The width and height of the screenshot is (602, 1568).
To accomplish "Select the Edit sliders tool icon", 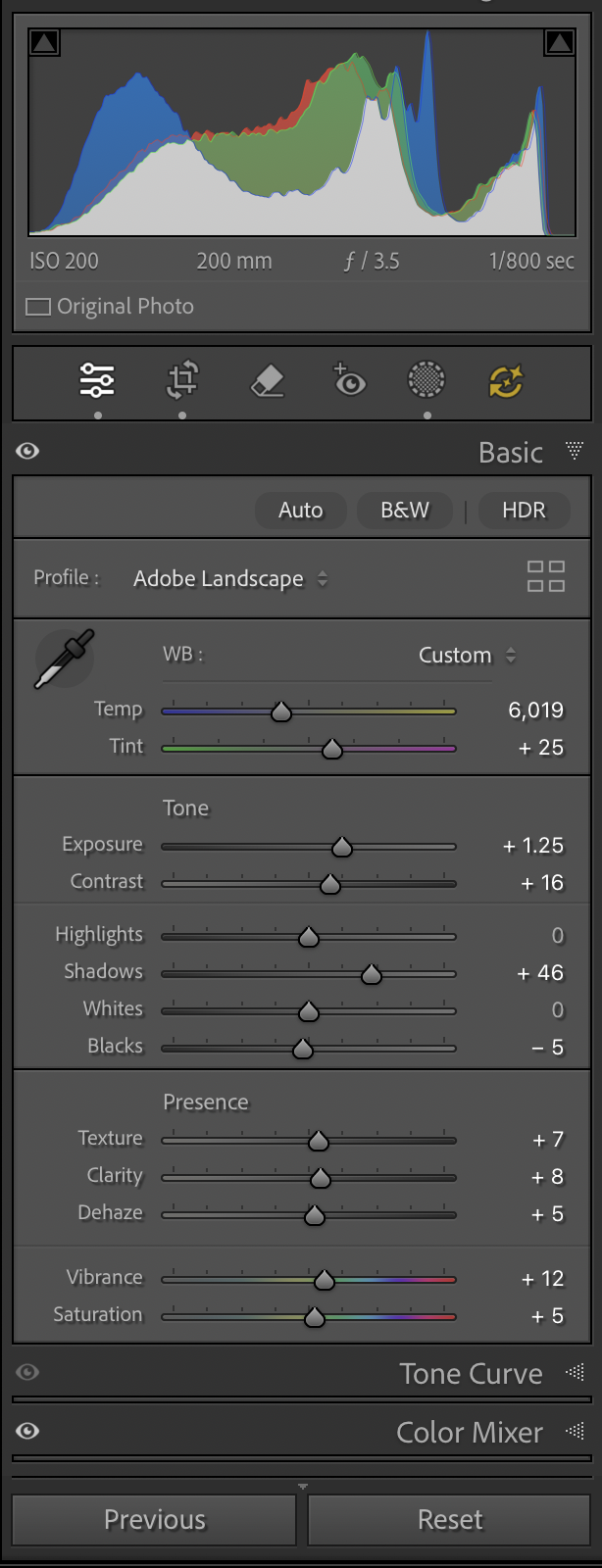I will click(x=97, y=379).
